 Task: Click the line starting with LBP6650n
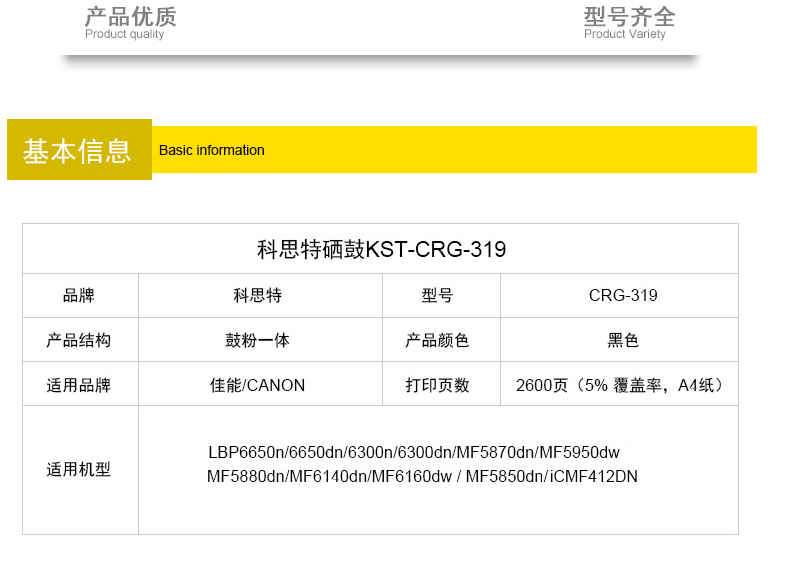[414, 452]
